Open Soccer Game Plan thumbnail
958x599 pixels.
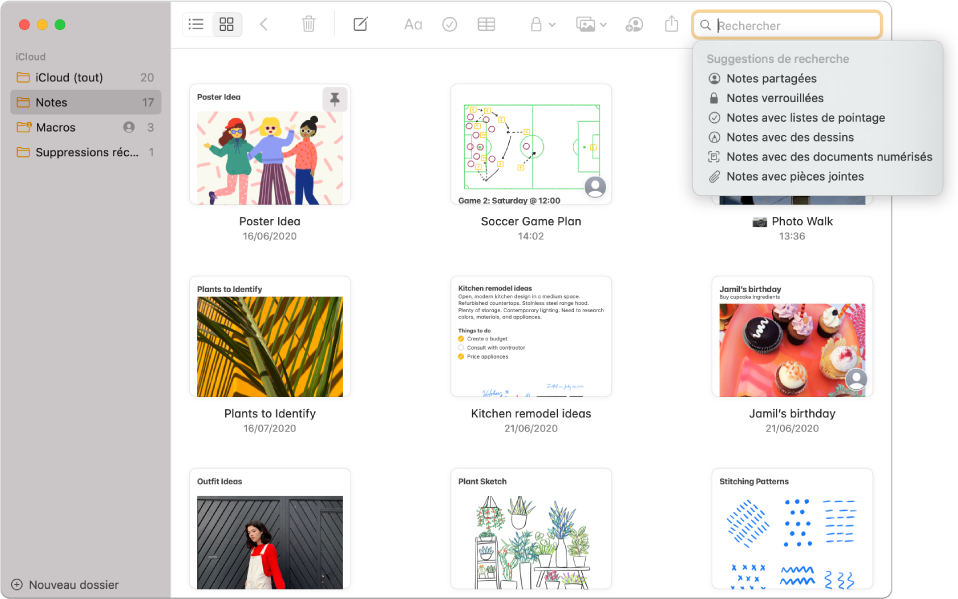[x=531, y=144]
